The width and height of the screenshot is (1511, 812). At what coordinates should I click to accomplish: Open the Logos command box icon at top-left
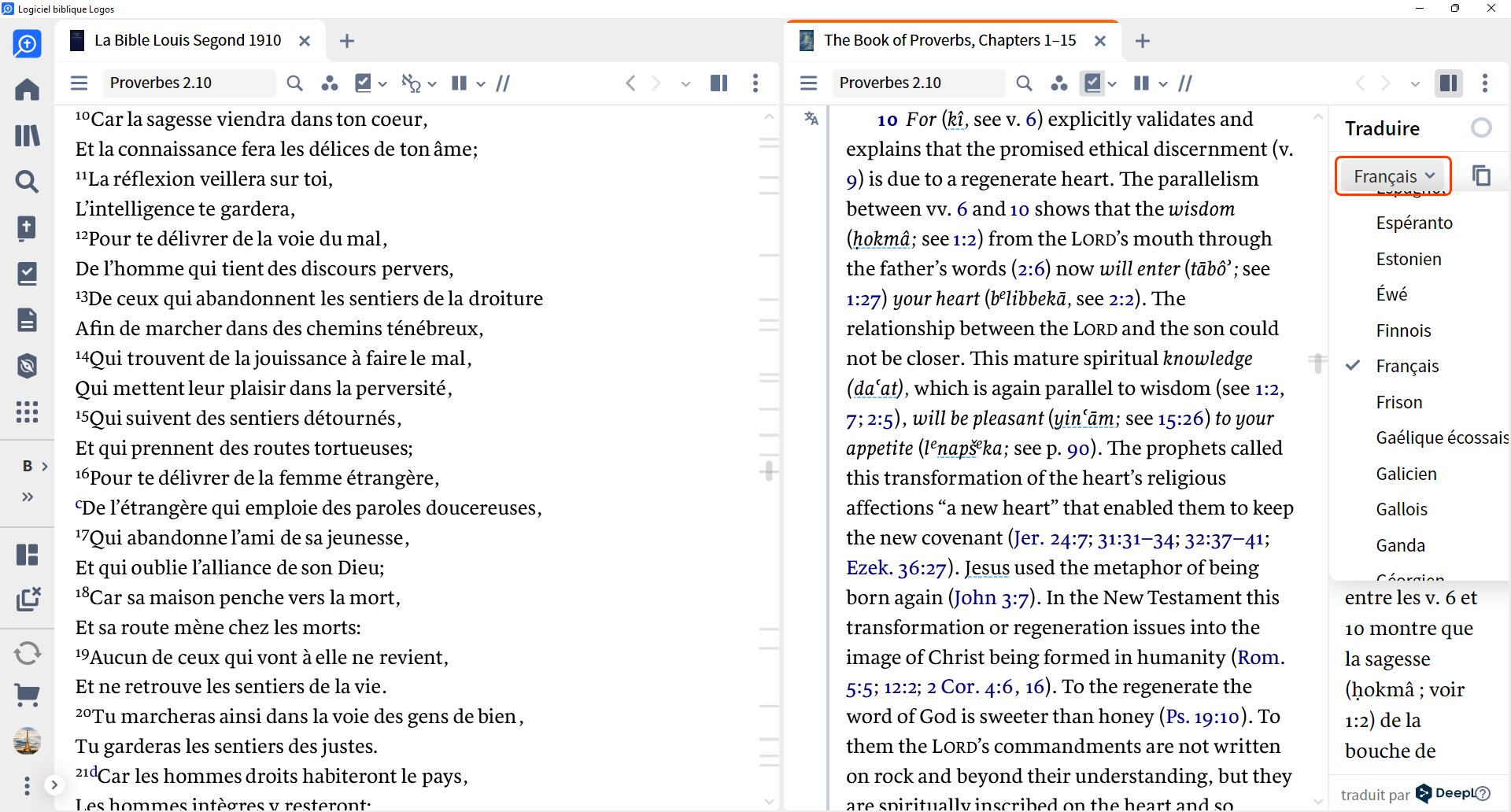point(27,44)
